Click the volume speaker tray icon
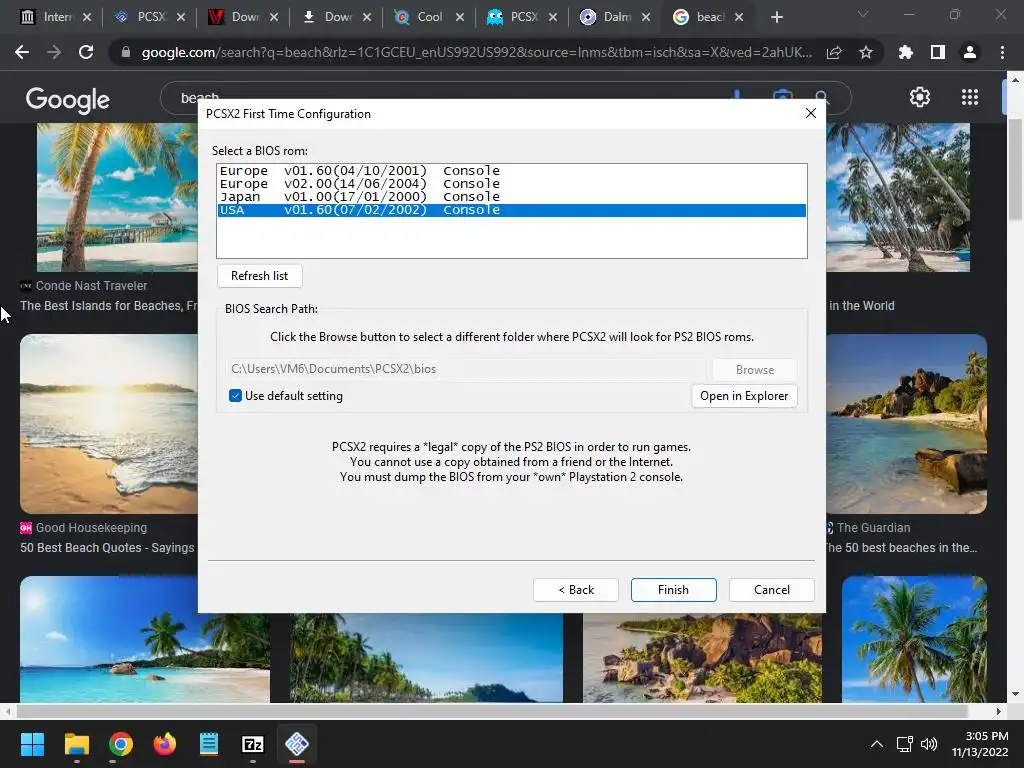This screenshot has width=1024, height=768. pyautogui.click(x=928, y=744)
